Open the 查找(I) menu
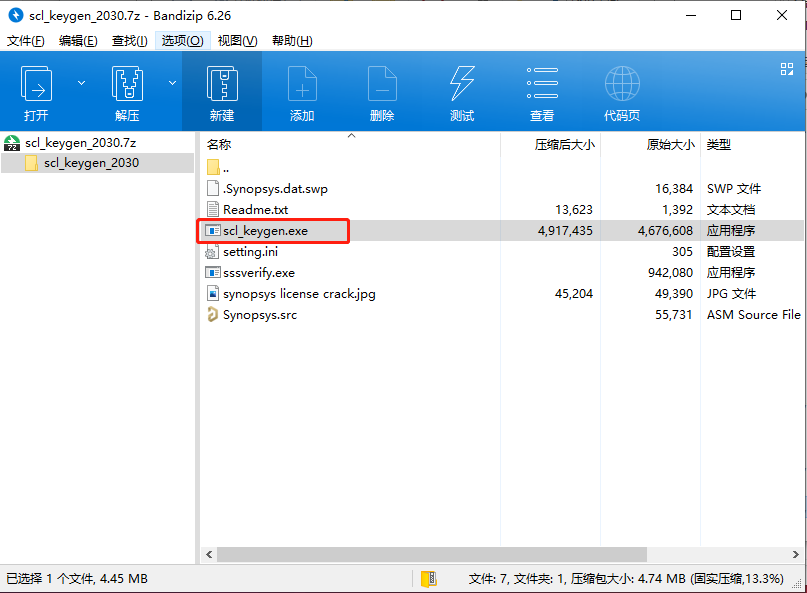This screenshot has height=593, width=807. click(x=130, y=41)
